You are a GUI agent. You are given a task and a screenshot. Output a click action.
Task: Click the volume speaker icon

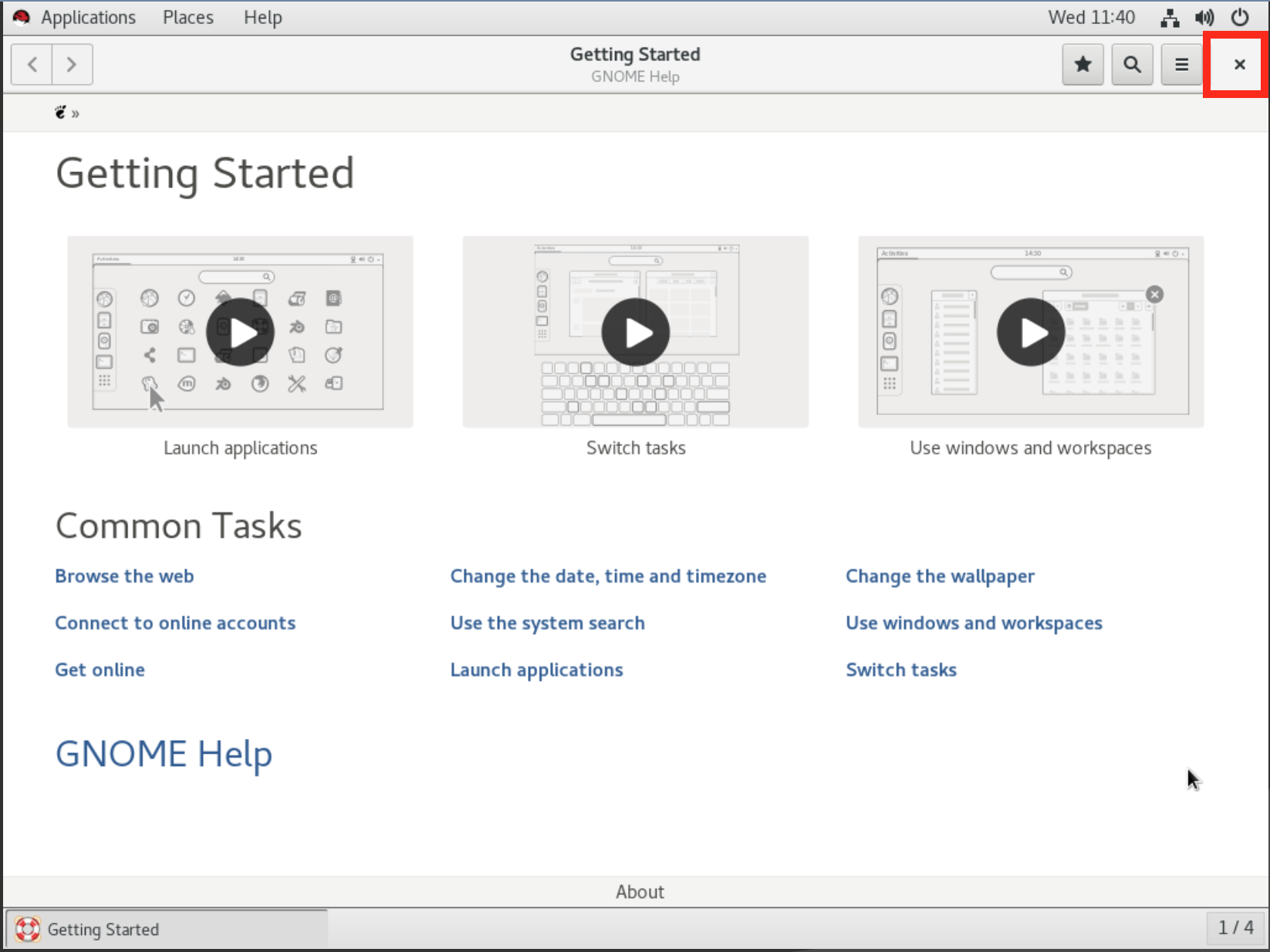pyautogui.click(x=1204, y=18)
